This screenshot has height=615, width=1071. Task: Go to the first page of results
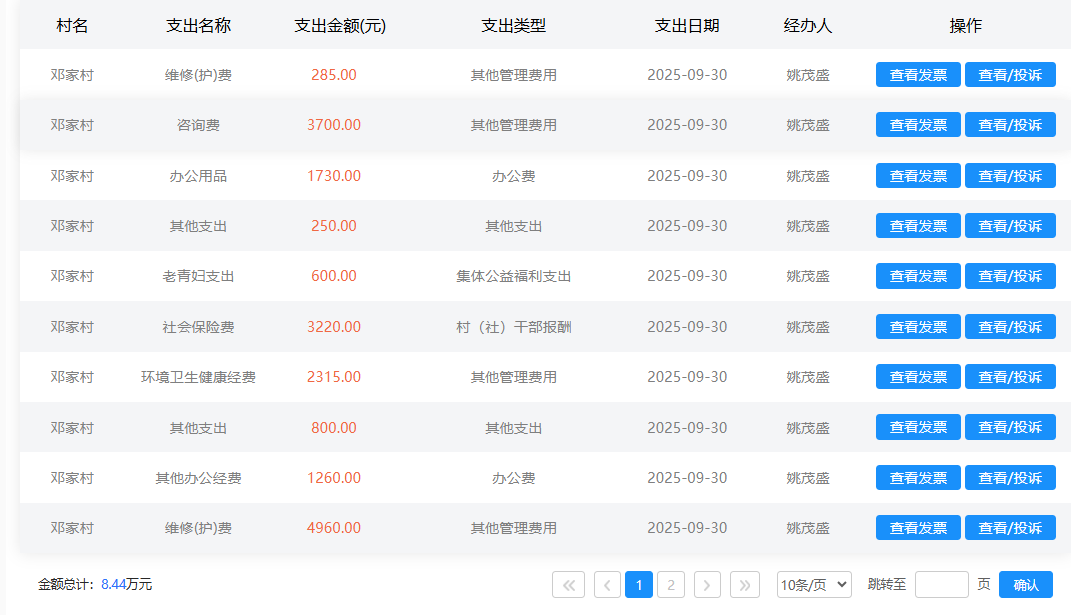click(568, 585)
